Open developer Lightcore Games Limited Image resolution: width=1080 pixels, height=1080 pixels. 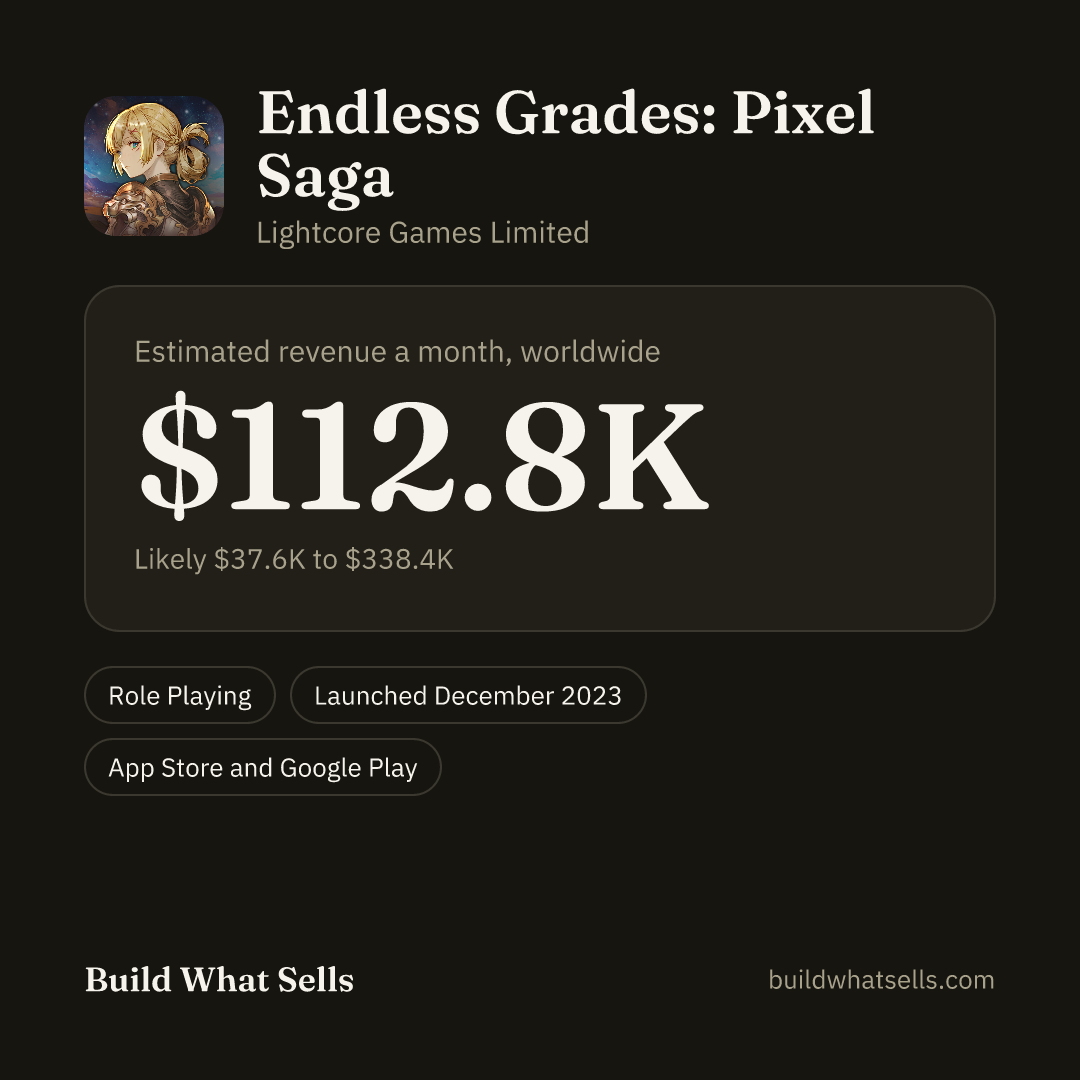point(423,233)
